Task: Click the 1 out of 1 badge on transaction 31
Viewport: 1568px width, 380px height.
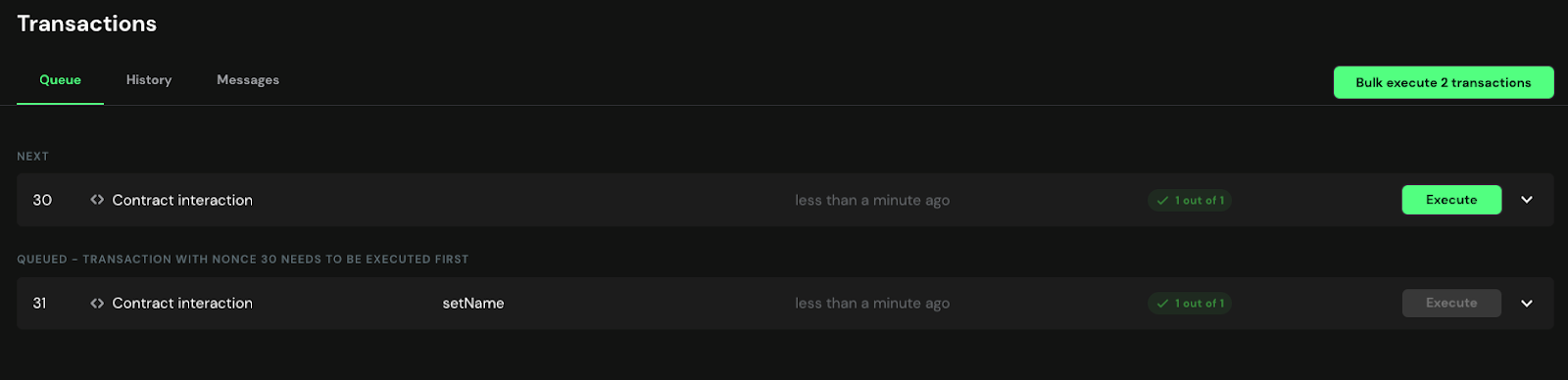Action: pyautogui.click(x=1190, y=304)
